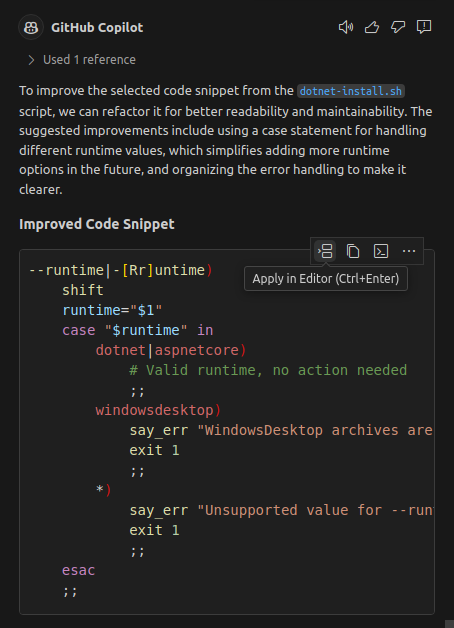The height and width of the screenshot is (628, 454).
Task: Click the 'case "$runtime" in' code line
Action: (x=138, y=330)
